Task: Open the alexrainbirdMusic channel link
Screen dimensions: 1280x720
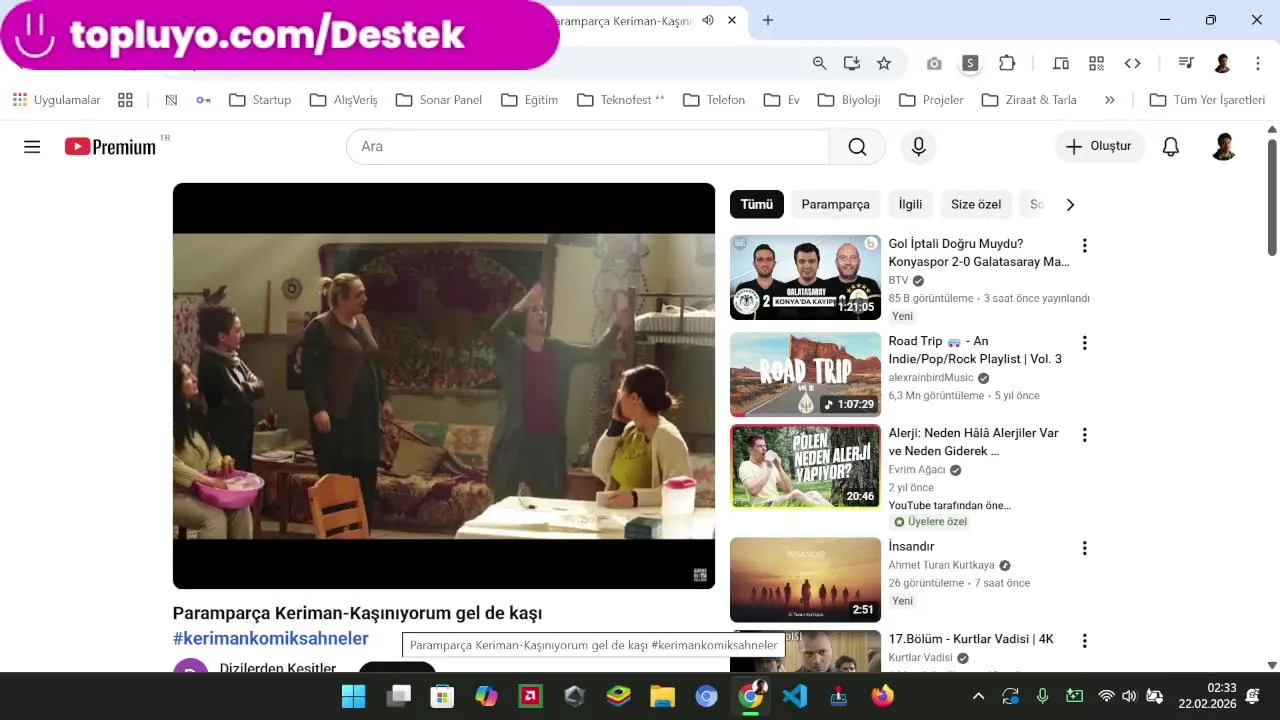Action: coord(931,378)
